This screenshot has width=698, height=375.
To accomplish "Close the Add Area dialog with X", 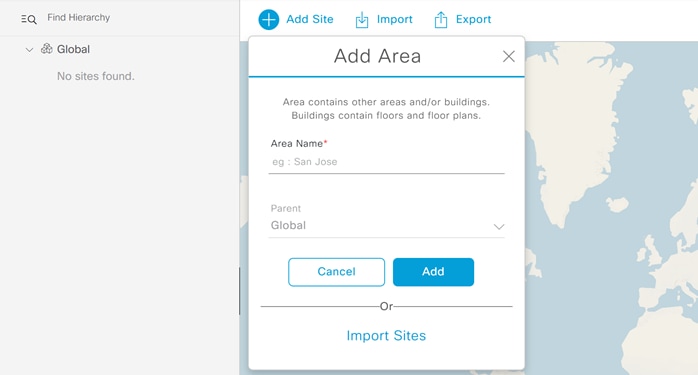I will [x=508, y=56].
